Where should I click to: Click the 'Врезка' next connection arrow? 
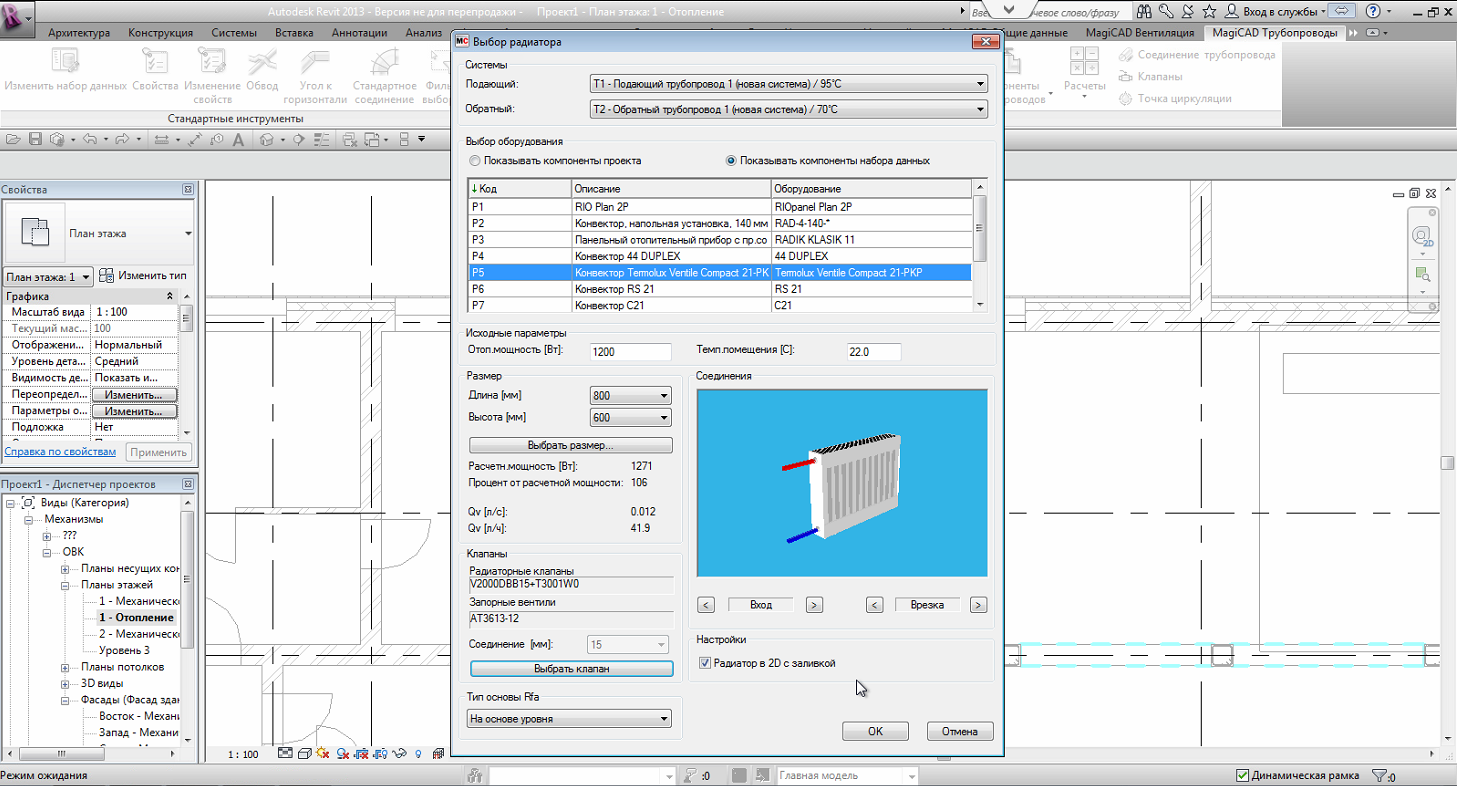[978, 604]
